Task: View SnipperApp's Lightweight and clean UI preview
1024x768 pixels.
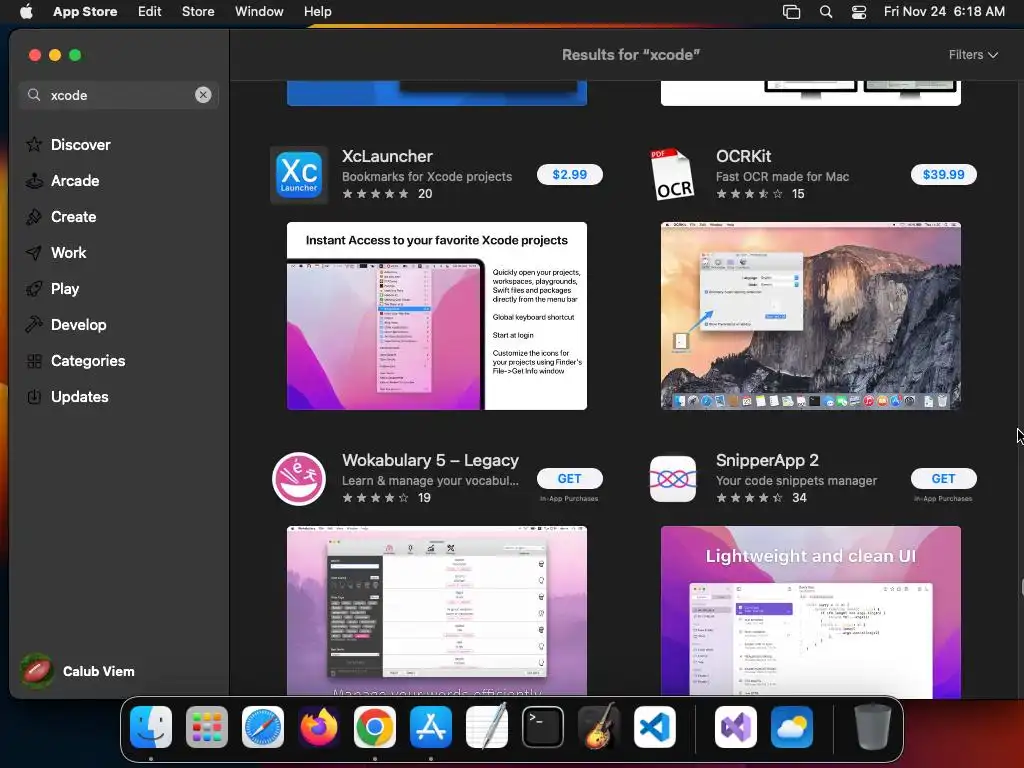Action: point(810,611)
